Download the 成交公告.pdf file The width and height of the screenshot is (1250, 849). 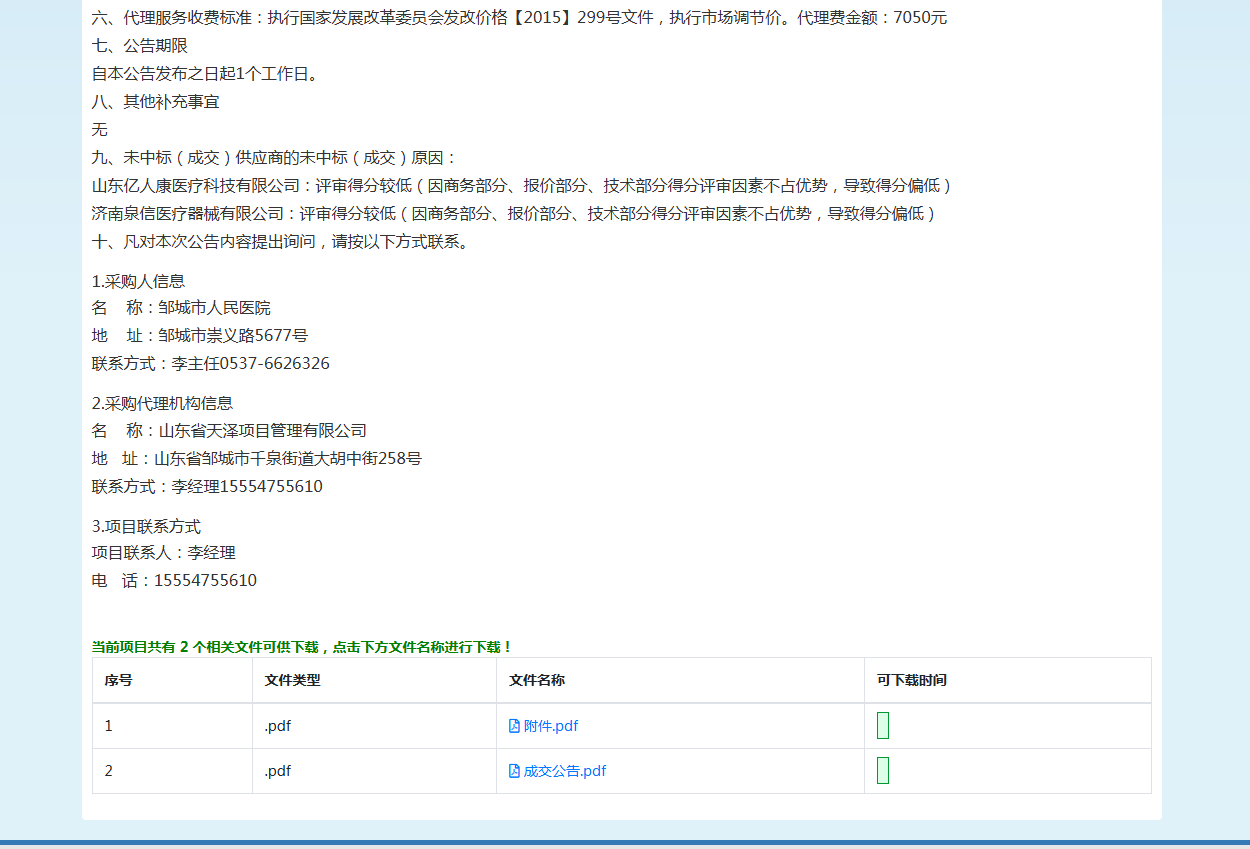564,771
